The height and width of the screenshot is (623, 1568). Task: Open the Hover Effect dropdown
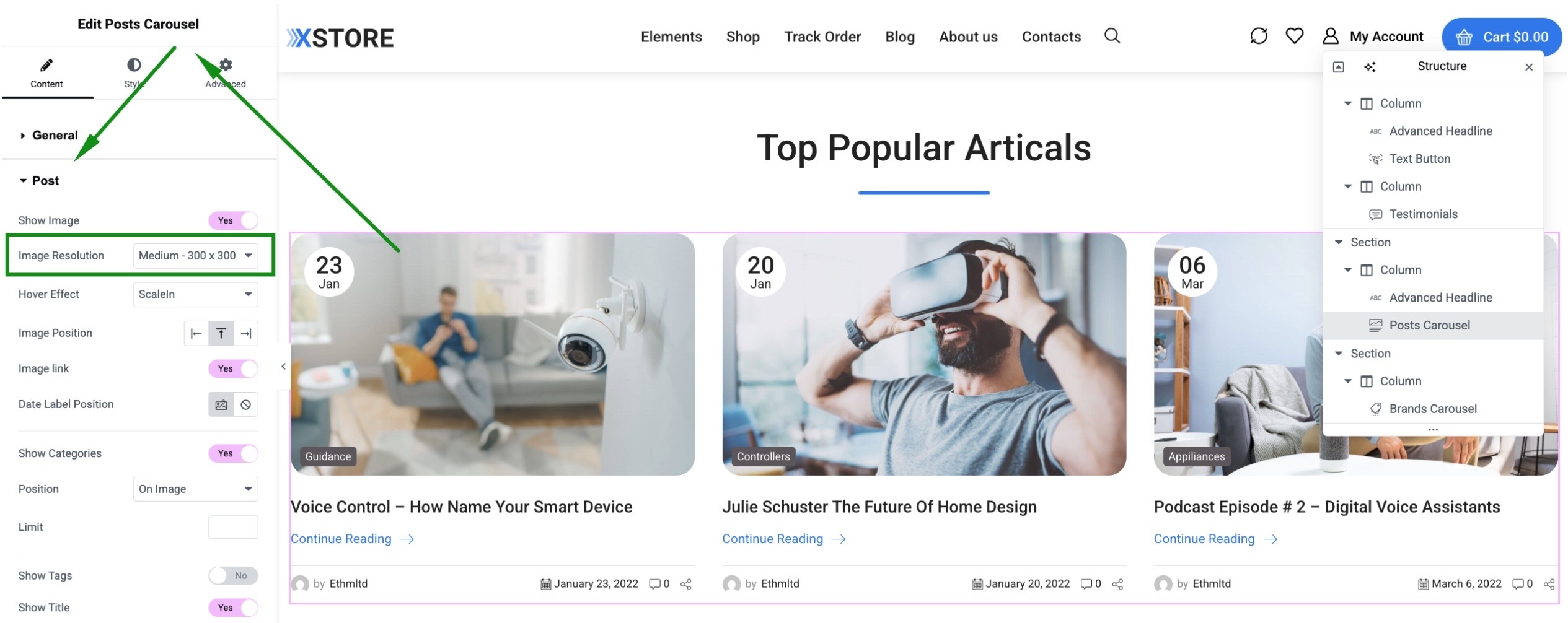click(195, 295)
